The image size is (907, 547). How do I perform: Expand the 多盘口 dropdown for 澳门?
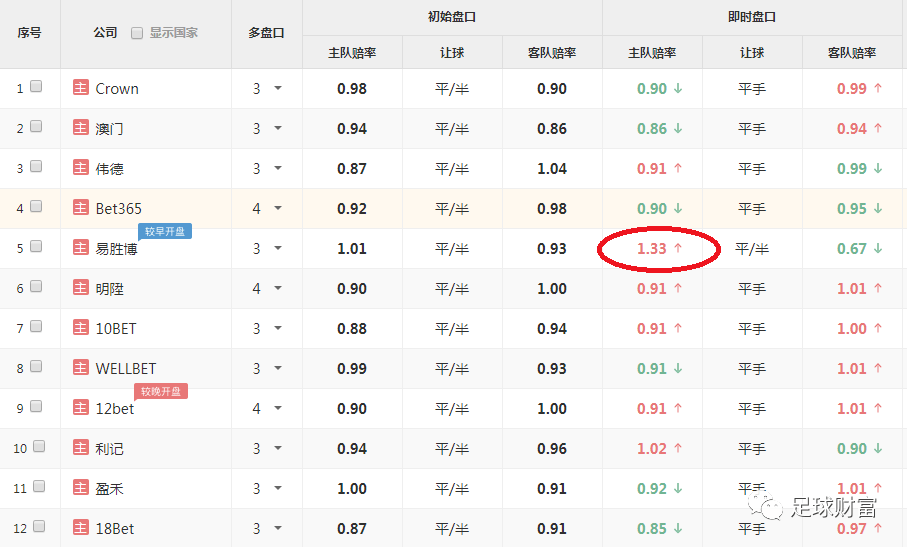click(278, 128)
